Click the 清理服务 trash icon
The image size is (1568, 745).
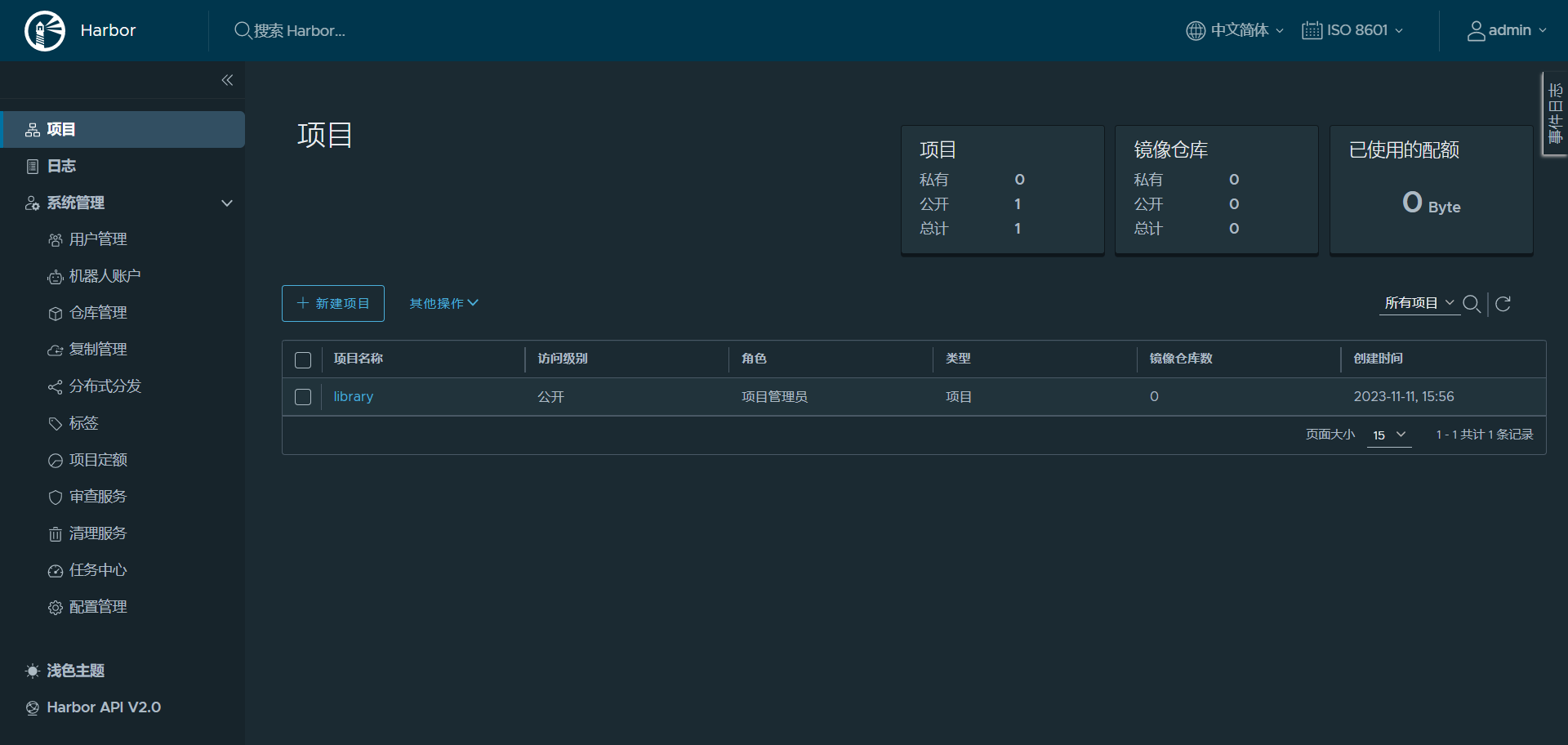55,534
